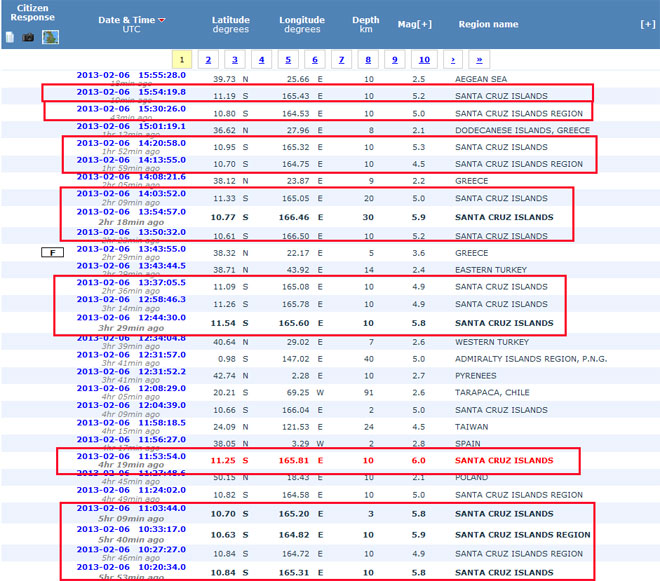Select current page 1 button

point(181,59)
